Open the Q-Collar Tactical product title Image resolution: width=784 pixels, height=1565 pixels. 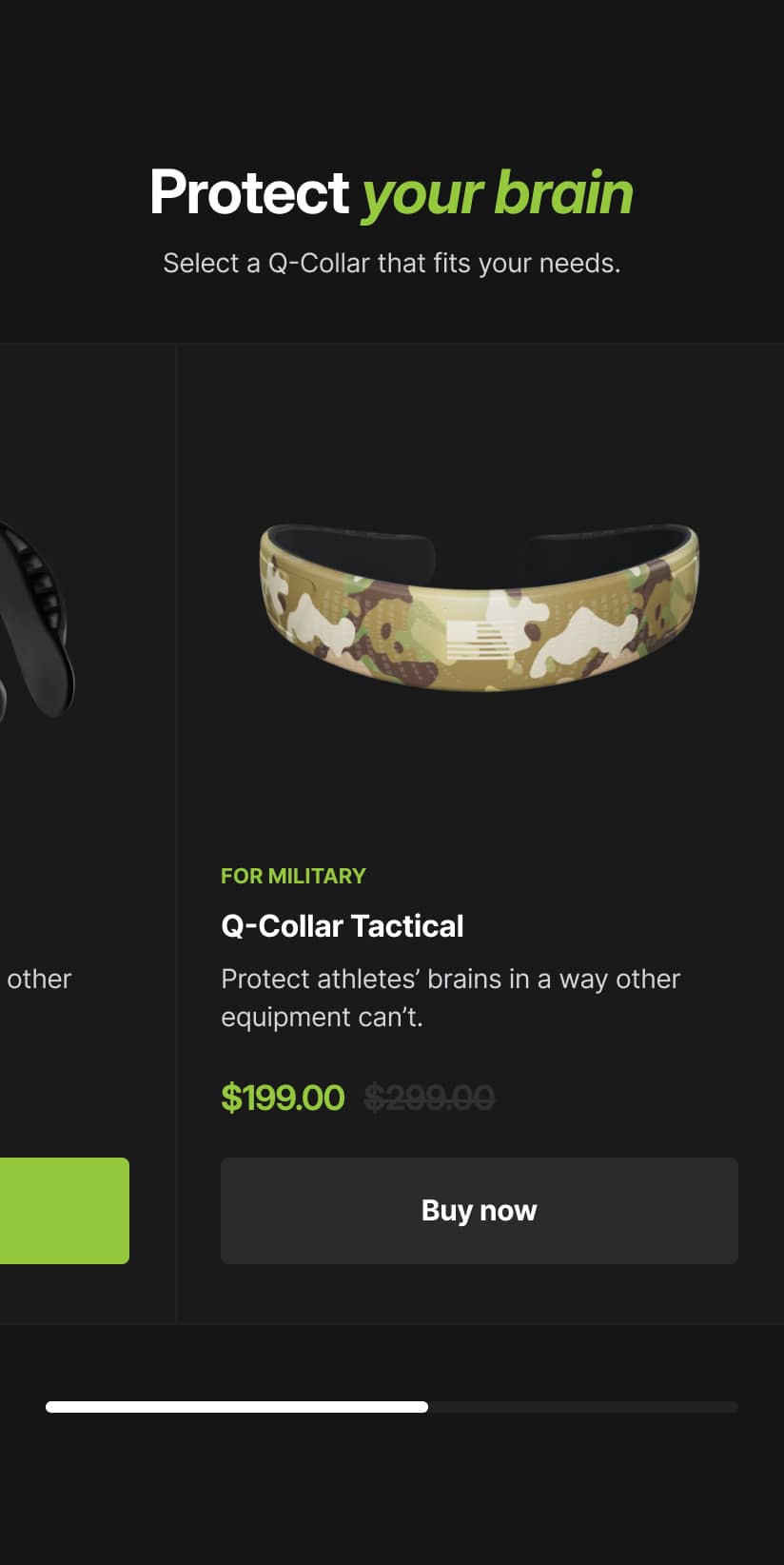tap(343, 925)
